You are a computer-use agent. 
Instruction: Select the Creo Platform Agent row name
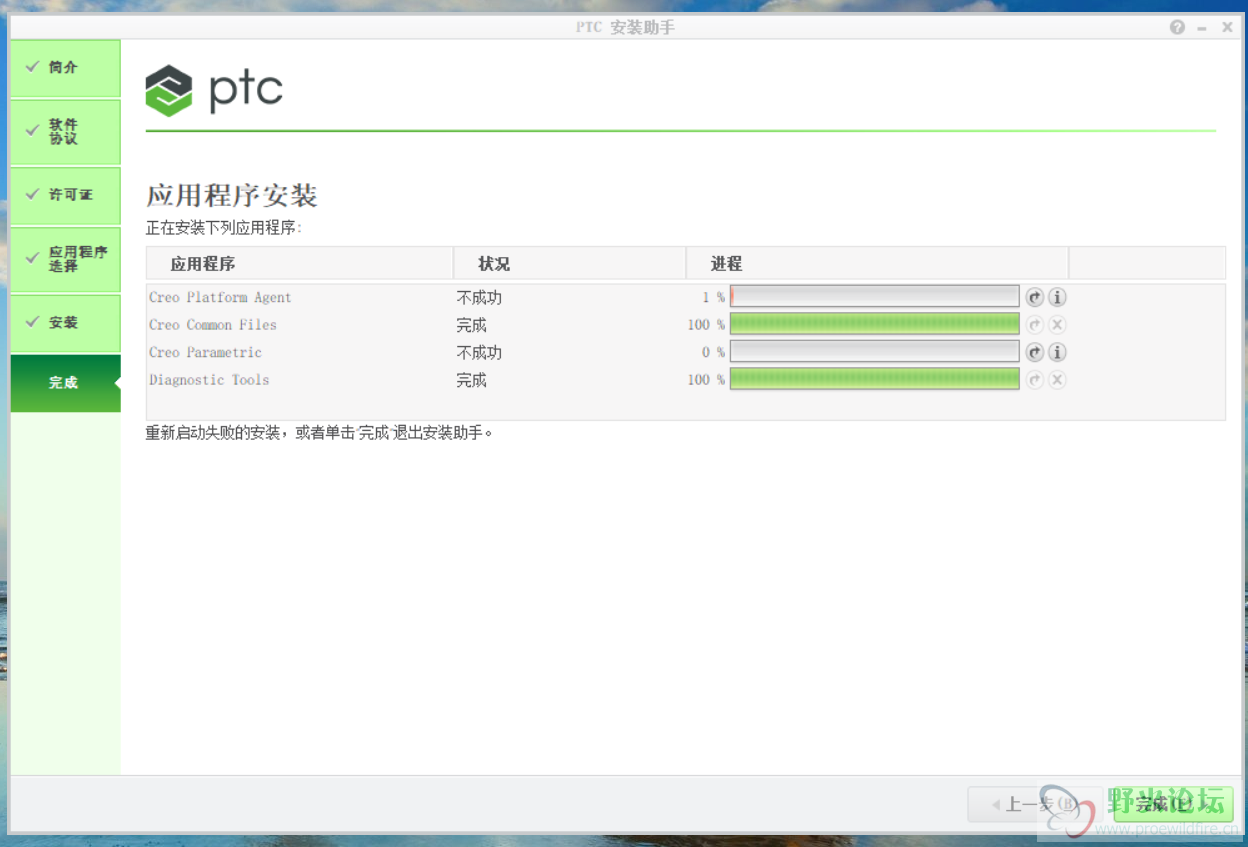pyautogui.click(x=220, y=297)
